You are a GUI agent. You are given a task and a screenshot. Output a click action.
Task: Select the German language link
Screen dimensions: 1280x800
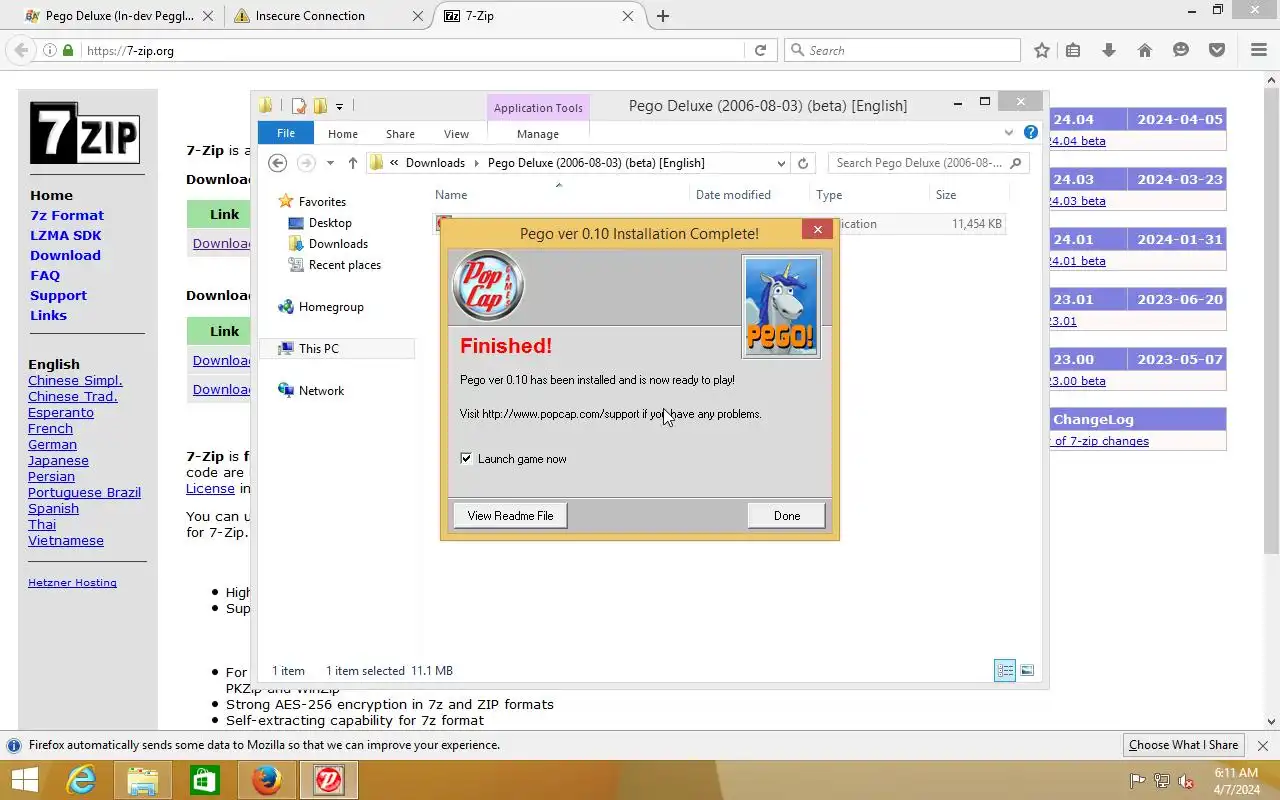coord(52,444)
